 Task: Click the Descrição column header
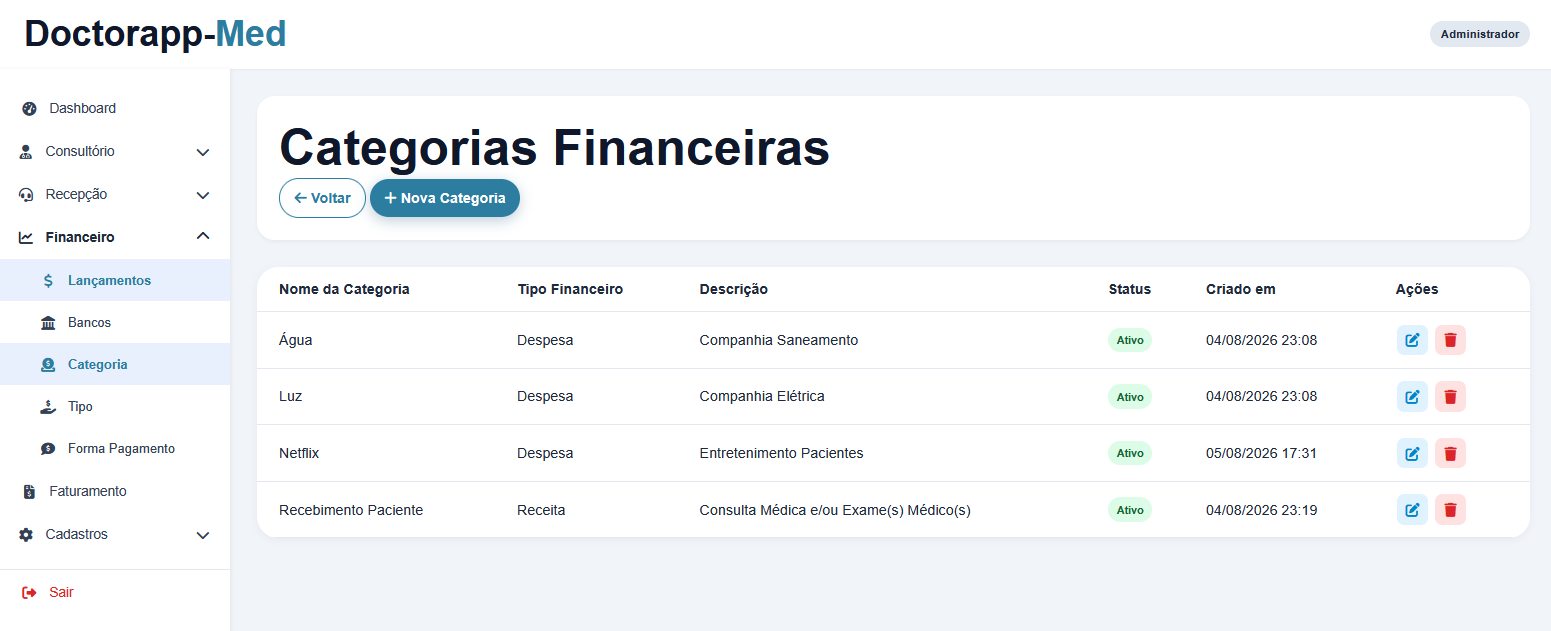(733, 289)
